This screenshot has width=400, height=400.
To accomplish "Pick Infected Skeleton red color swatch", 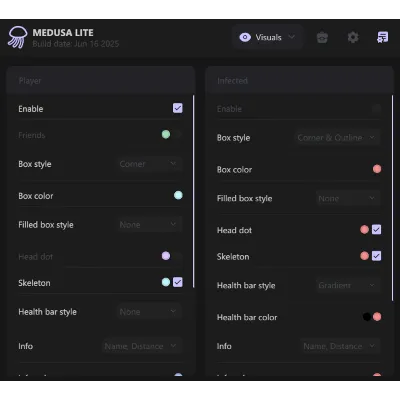I will click(x=364, y=256).
